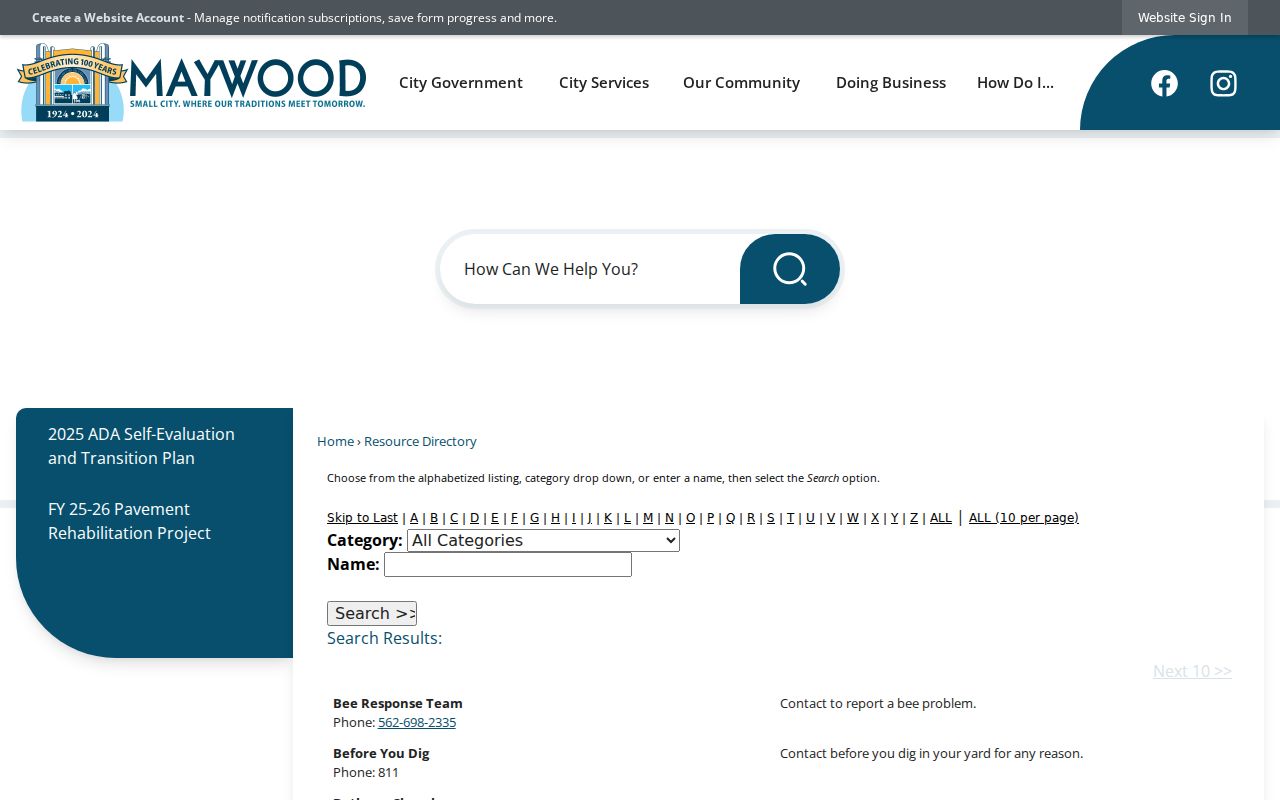The height and width of the screenshot is (800, 1280).
Task: Show the ALL listing link
Action: click(941, 518)
